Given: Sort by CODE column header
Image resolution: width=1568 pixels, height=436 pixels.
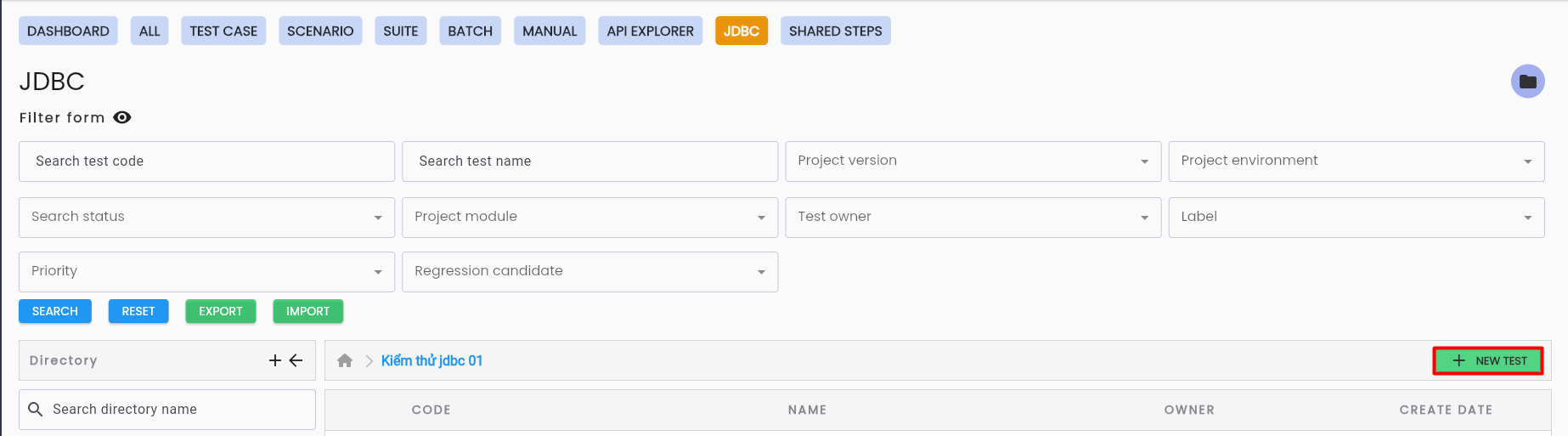Looking at the screenshot, I should 431,410.
